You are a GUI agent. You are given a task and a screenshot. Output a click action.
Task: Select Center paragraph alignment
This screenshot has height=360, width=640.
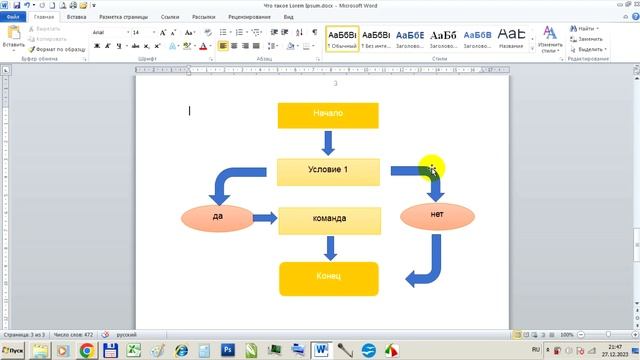click(234, 46)
